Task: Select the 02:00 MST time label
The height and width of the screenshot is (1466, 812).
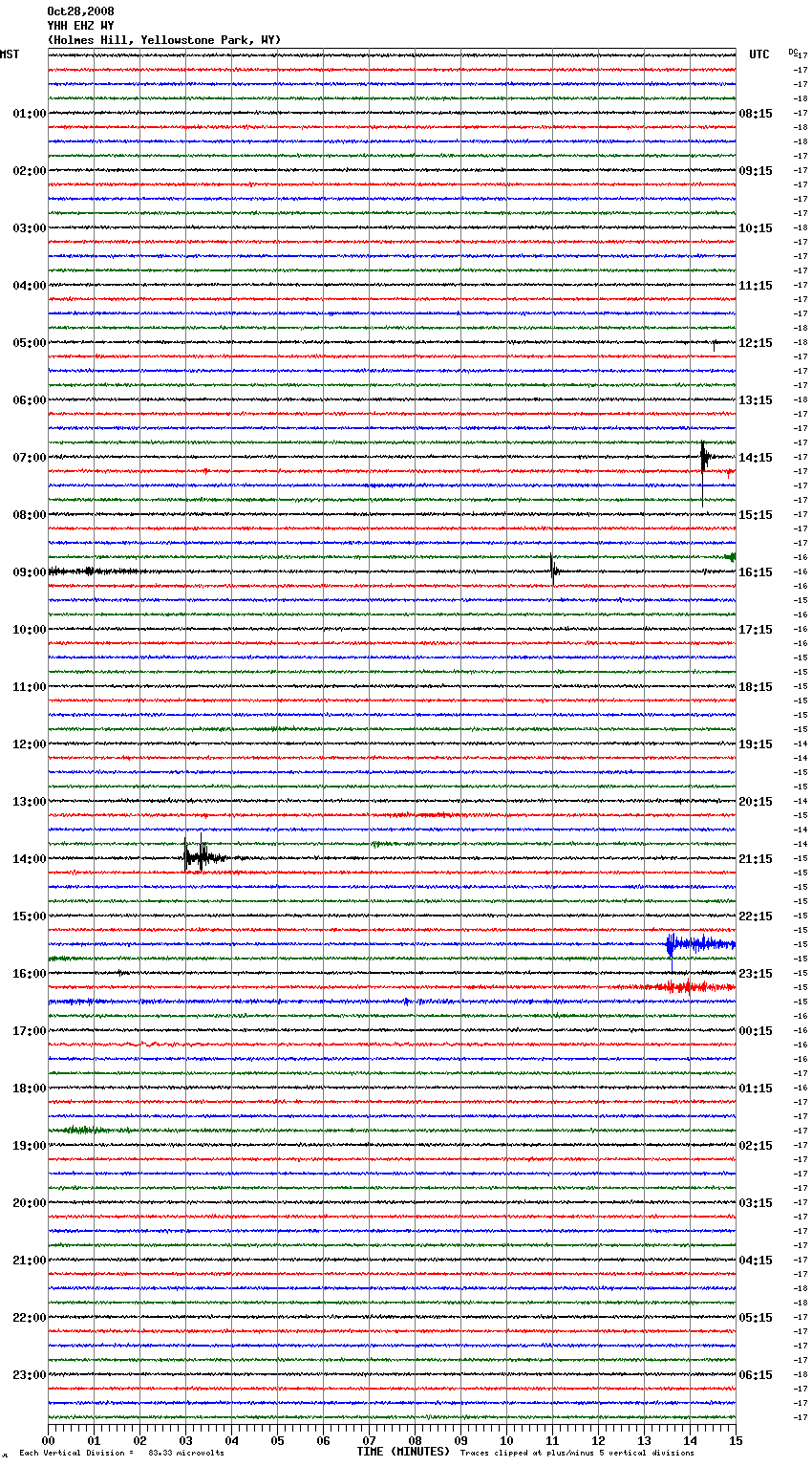Action: pos(29,171)
